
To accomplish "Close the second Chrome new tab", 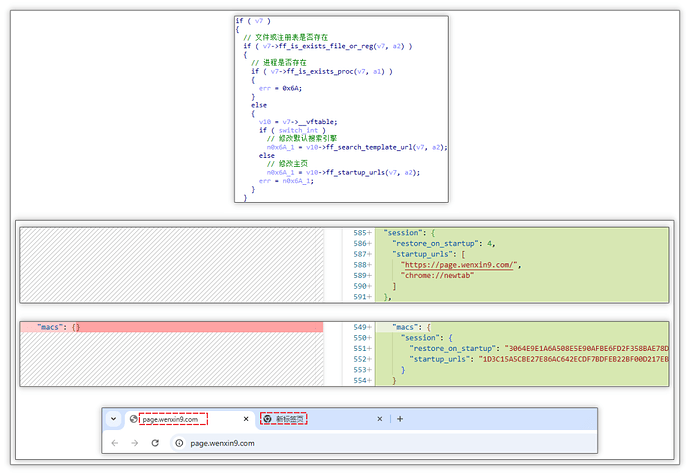I will coord(378,419).
